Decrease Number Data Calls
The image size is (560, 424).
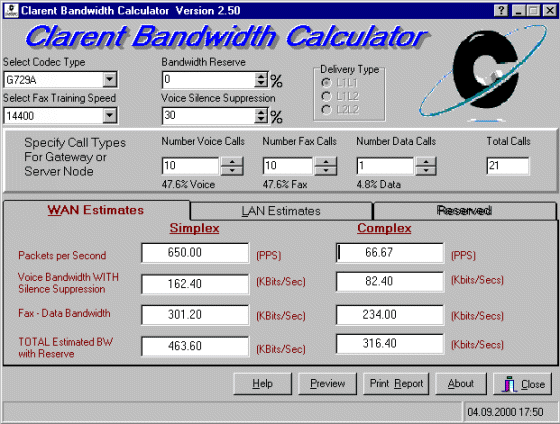(x=425, y=170)
